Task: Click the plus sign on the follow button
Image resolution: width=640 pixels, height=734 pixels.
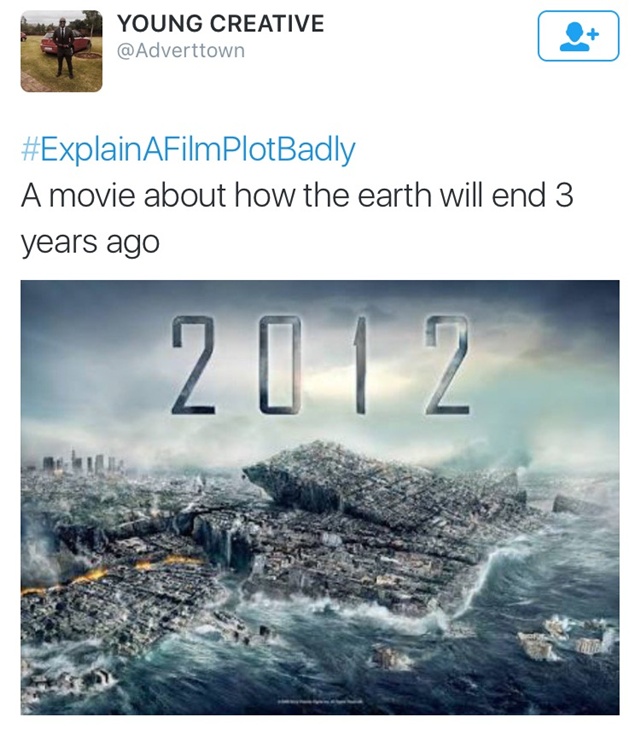Action: 593,34
